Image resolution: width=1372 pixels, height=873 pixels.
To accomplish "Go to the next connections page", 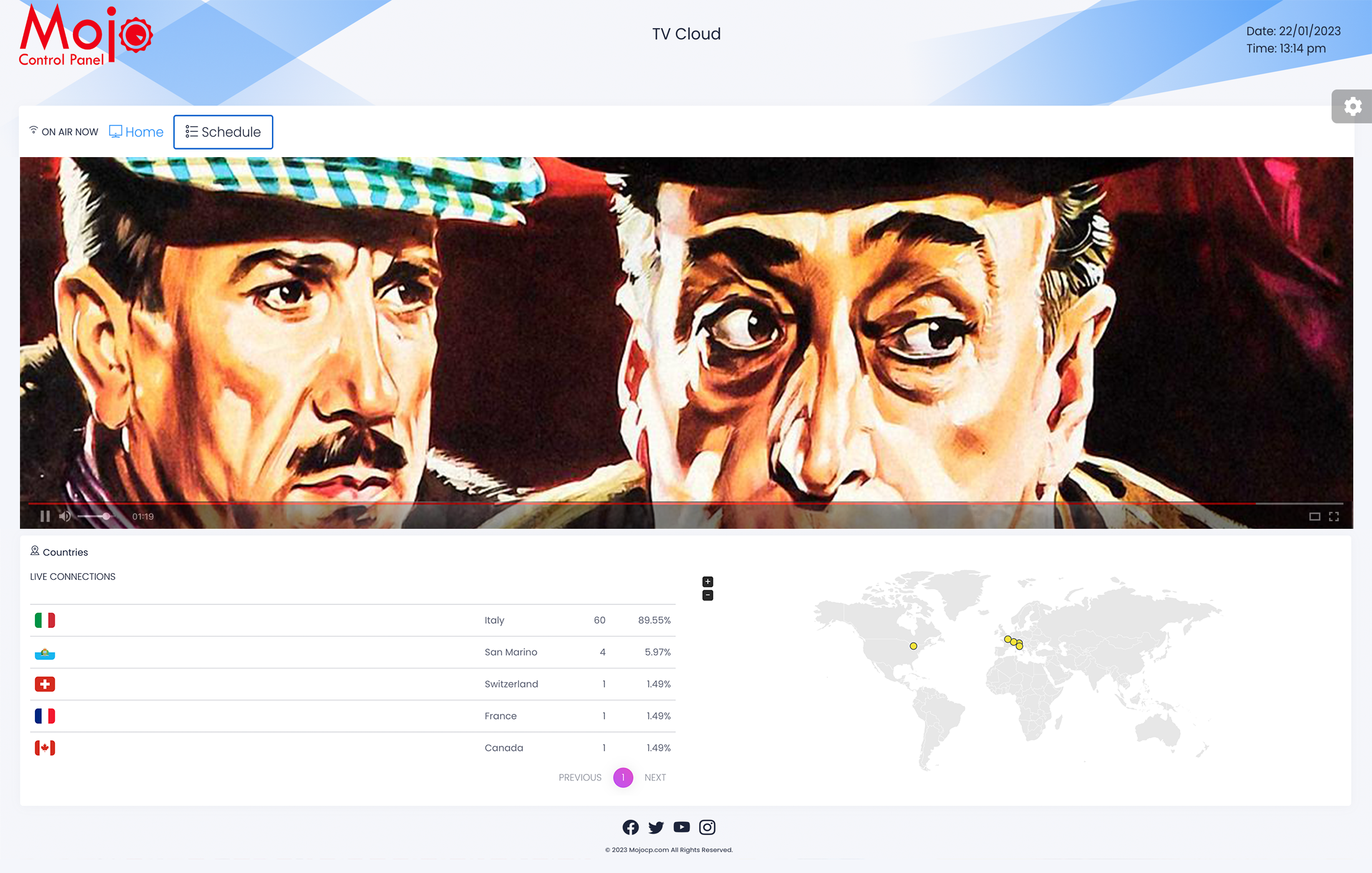I will [655, 778].
